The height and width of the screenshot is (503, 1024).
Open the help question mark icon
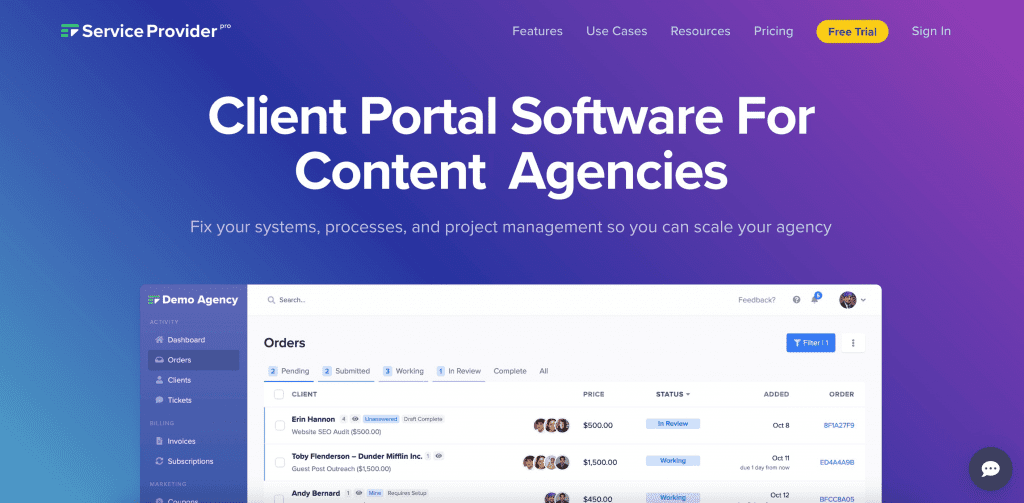(796, 300)
